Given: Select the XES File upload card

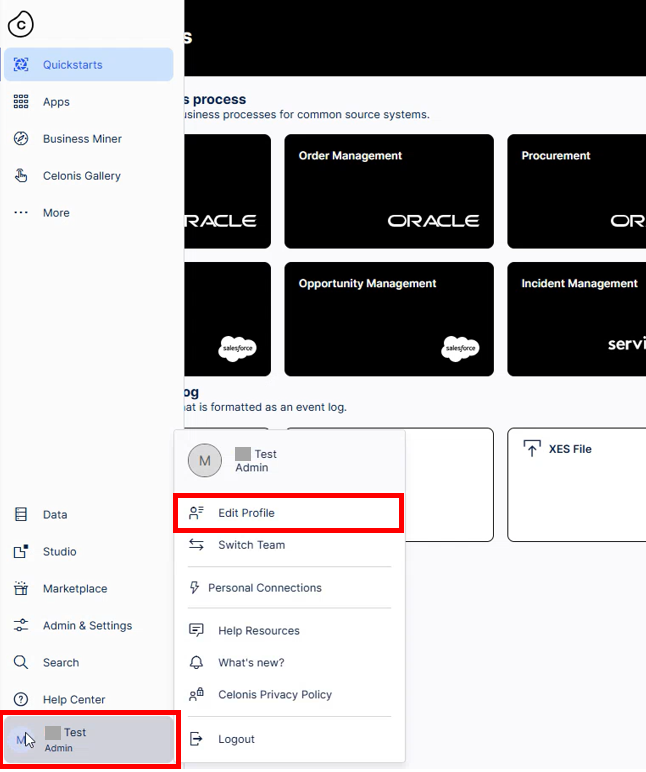Looking at the screenshot, I should [577, 484].
